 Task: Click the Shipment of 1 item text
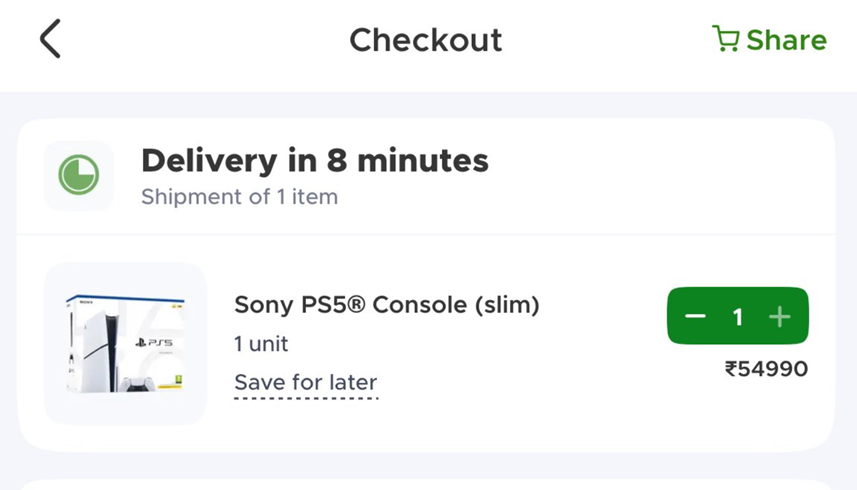click(239, 197)
